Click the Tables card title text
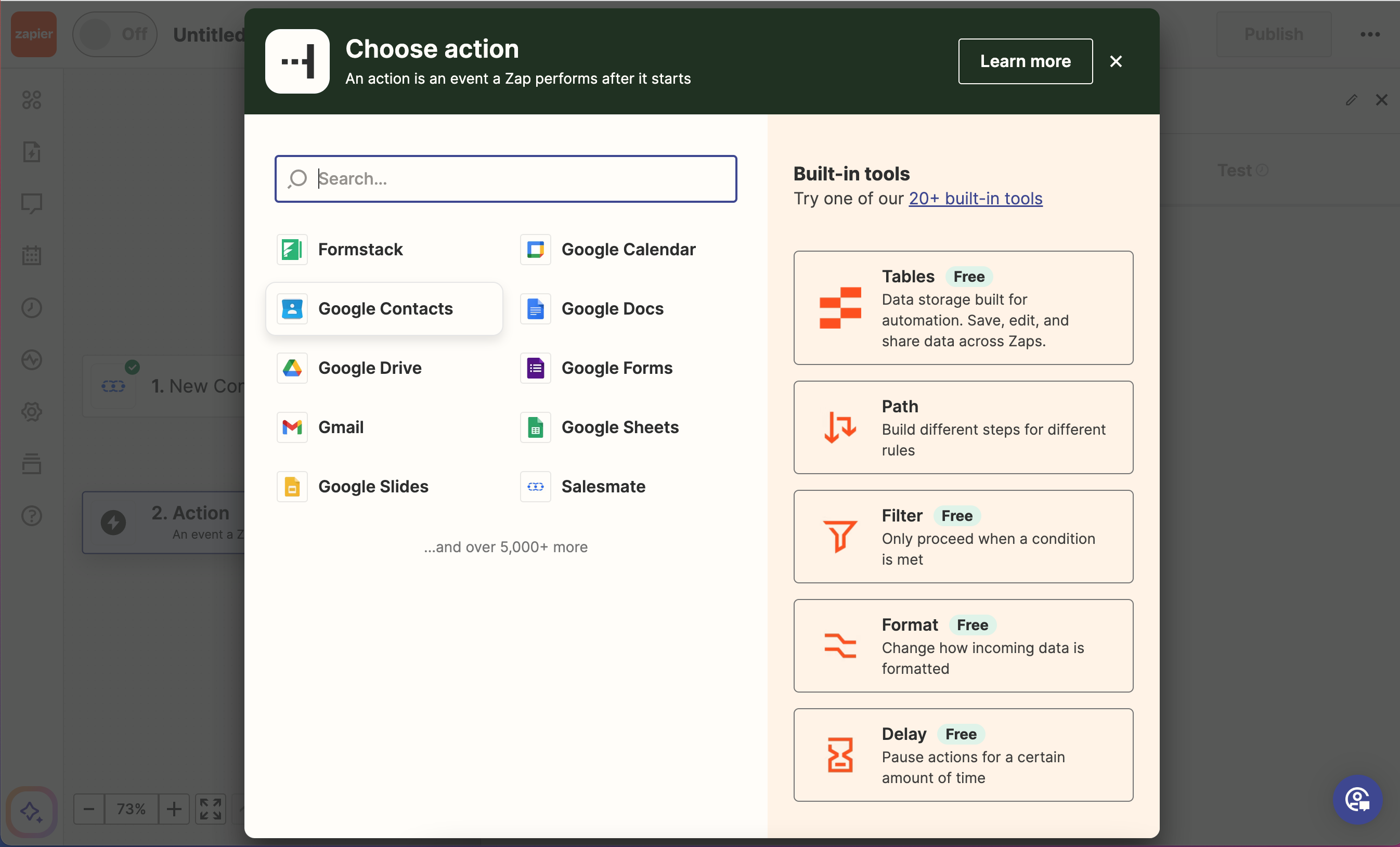 [908, 277]
